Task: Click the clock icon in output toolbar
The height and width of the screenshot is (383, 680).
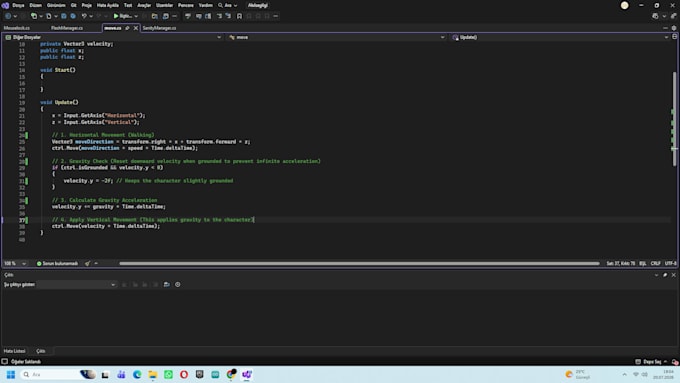Action: coord(178,285)
